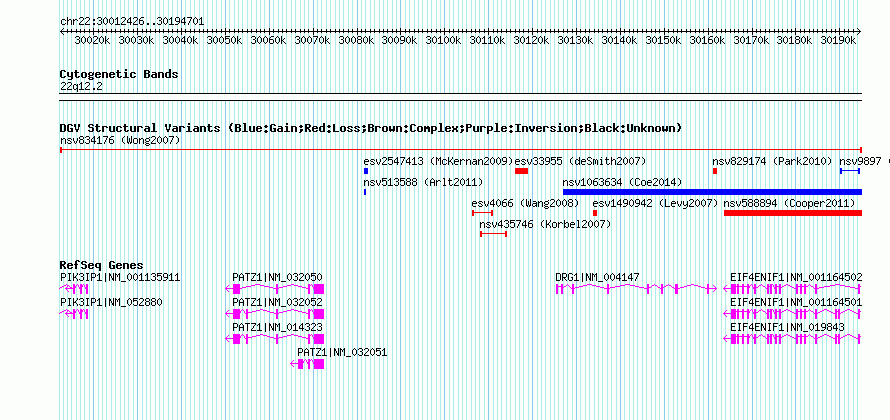The width and height of the screenshot is (890, 420).
Task: Click the chr22:30012426..30194701 coordinate label
Action: [x=132, y=22]
